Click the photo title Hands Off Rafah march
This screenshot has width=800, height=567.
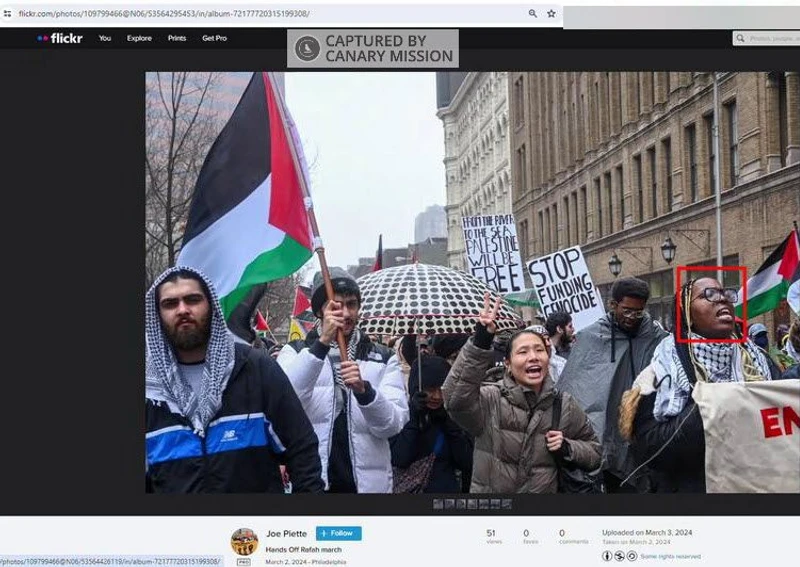pos(304,550)
